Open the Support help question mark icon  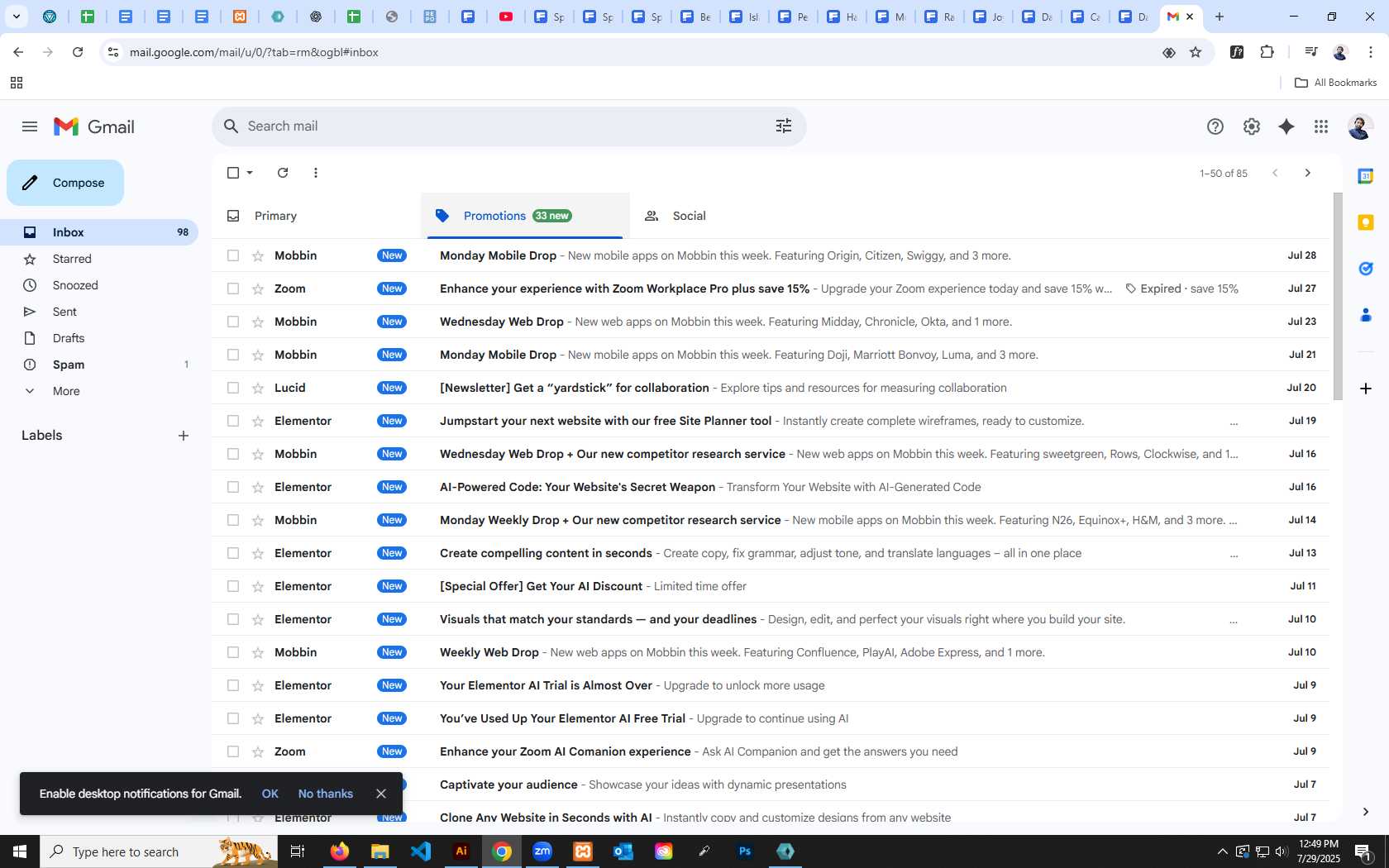tap(1215, 126)
